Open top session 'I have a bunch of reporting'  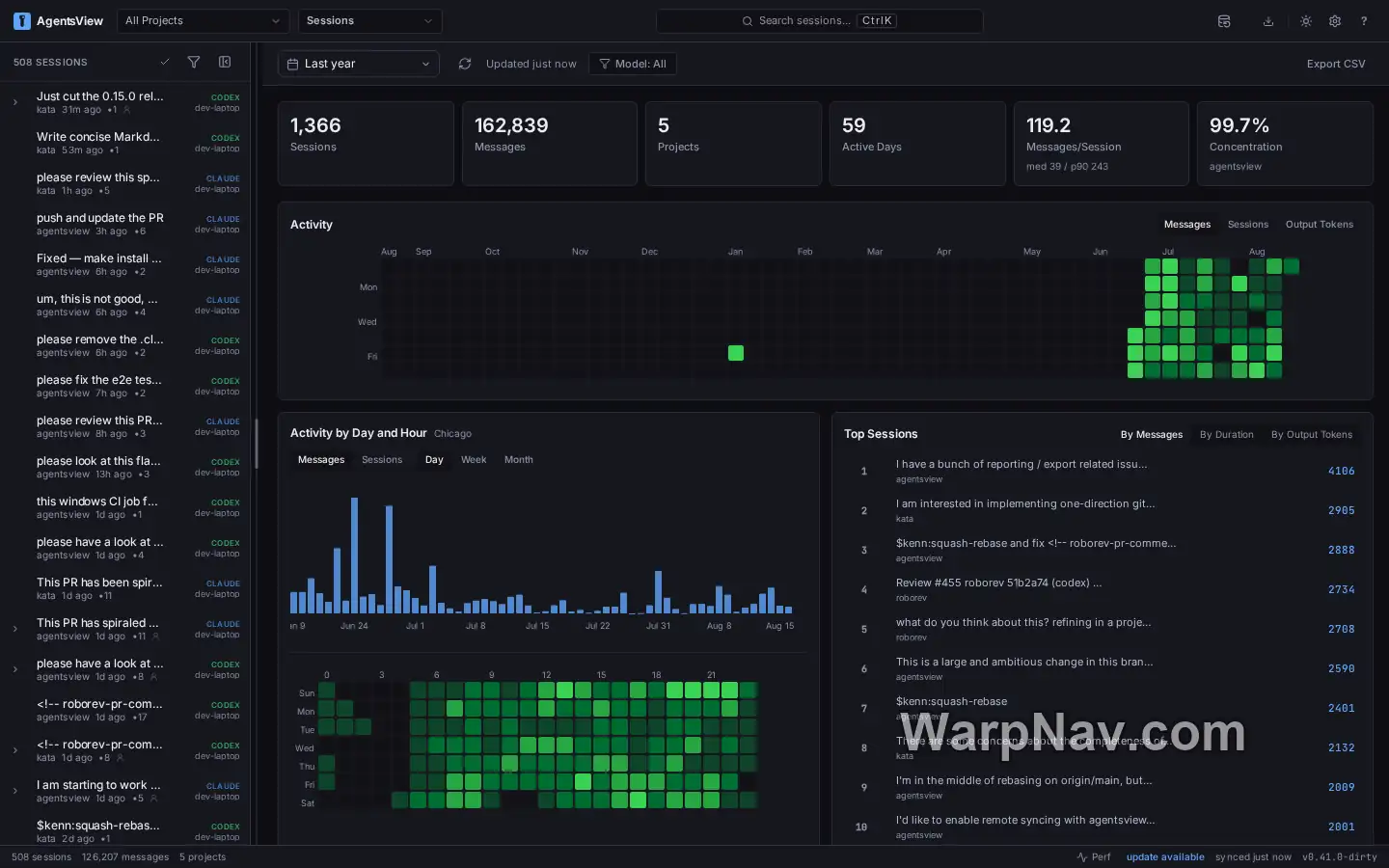(1103, 471)
